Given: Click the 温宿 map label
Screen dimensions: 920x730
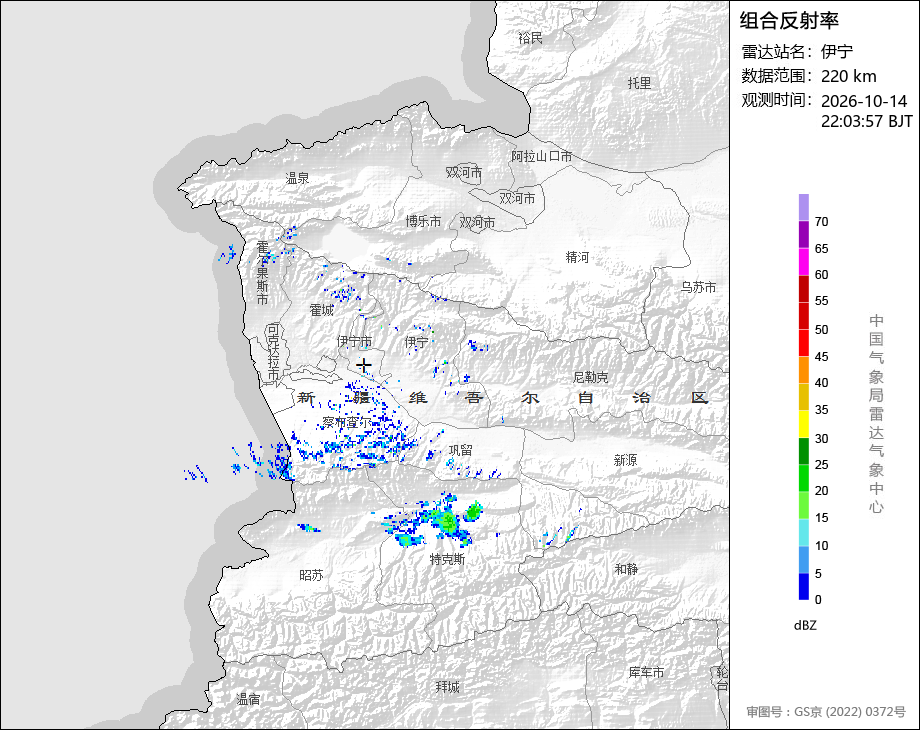Looking at the screenshot, I should [x=248, y=699].
